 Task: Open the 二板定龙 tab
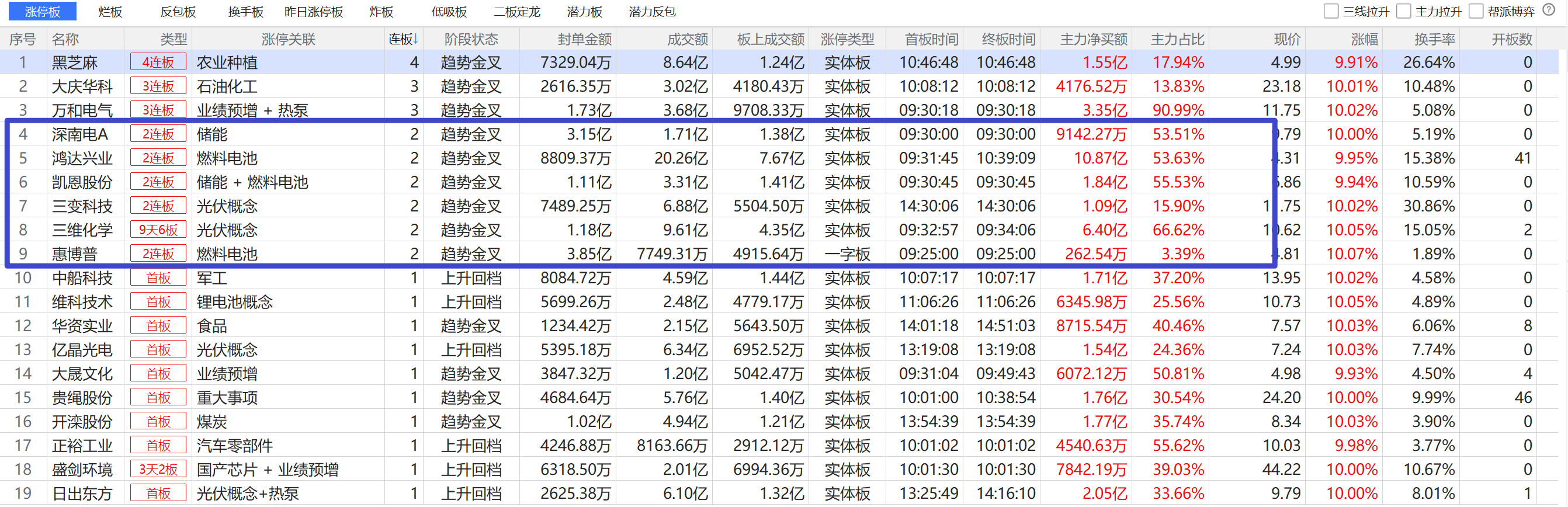(x=517, y=12)
